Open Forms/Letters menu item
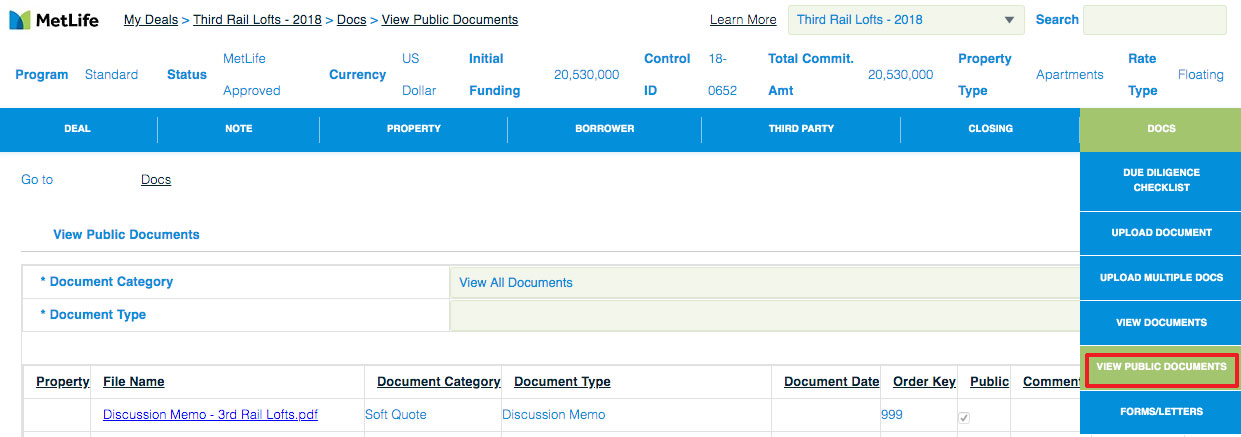This screenshot has width=1241, height=437. tap(1161, 412)
